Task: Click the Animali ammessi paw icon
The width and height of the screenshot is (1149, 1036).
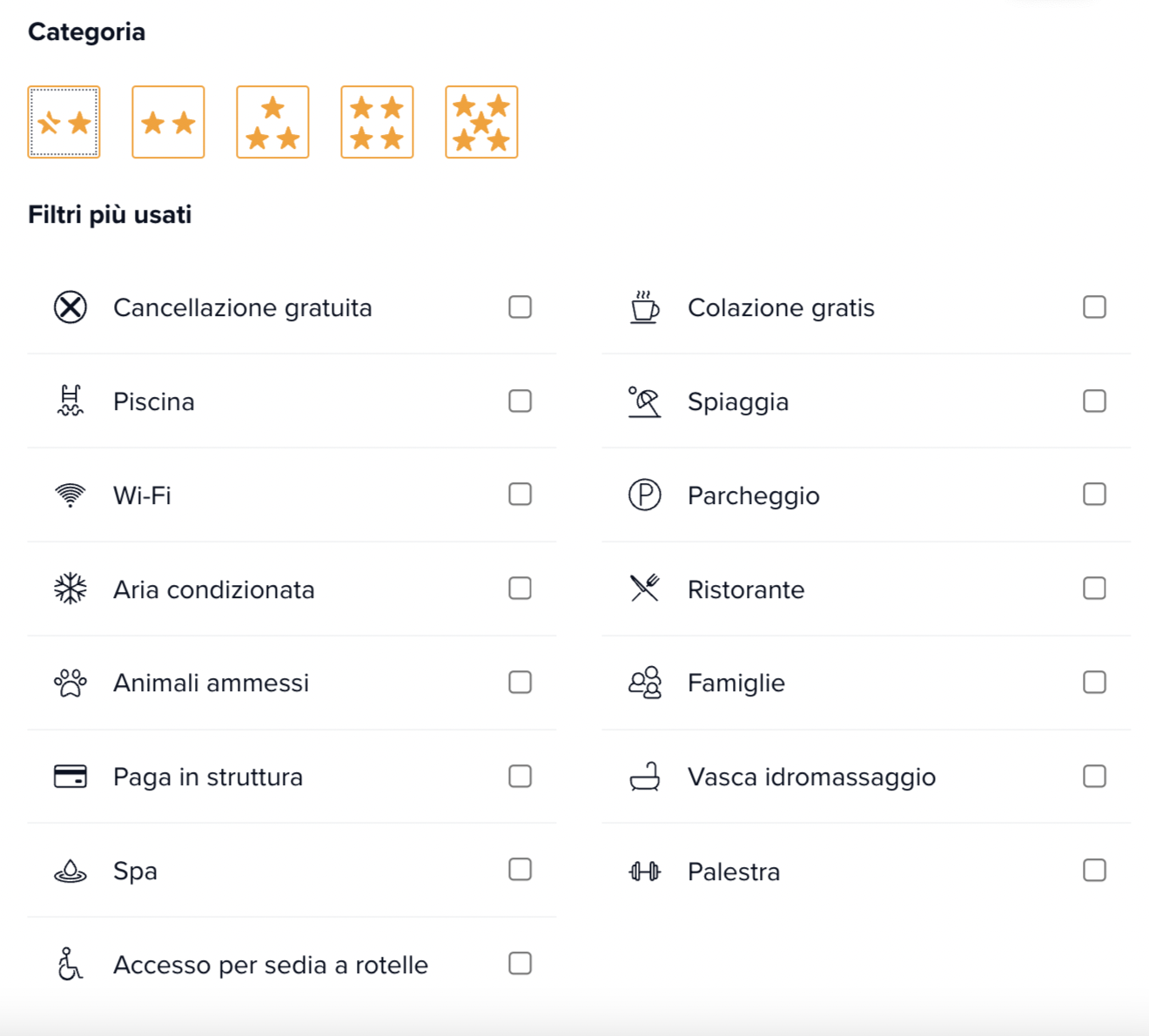Action: pos(71,683)
